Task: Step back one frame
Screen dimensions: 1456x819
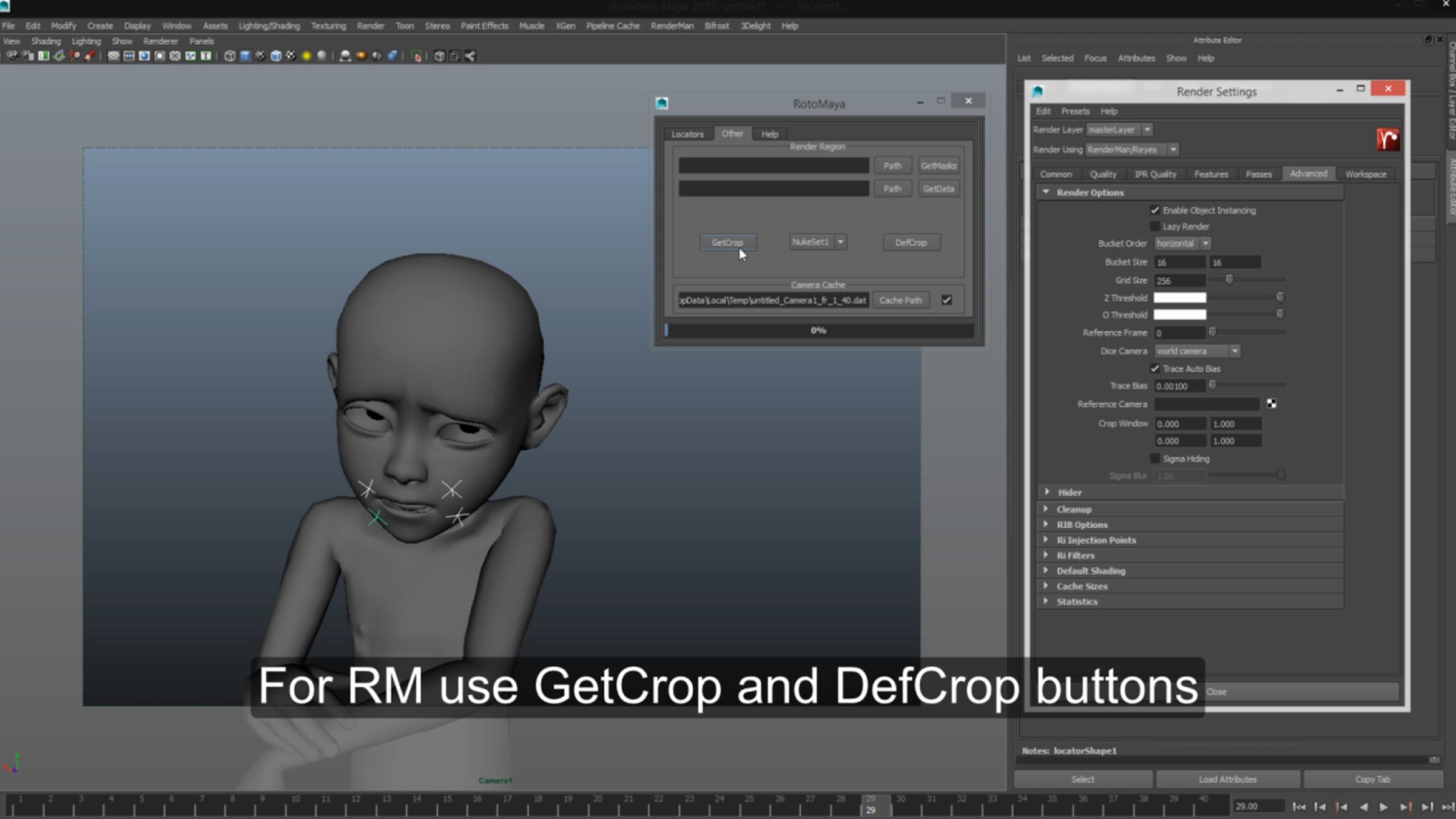Action: click(1320, 807)
